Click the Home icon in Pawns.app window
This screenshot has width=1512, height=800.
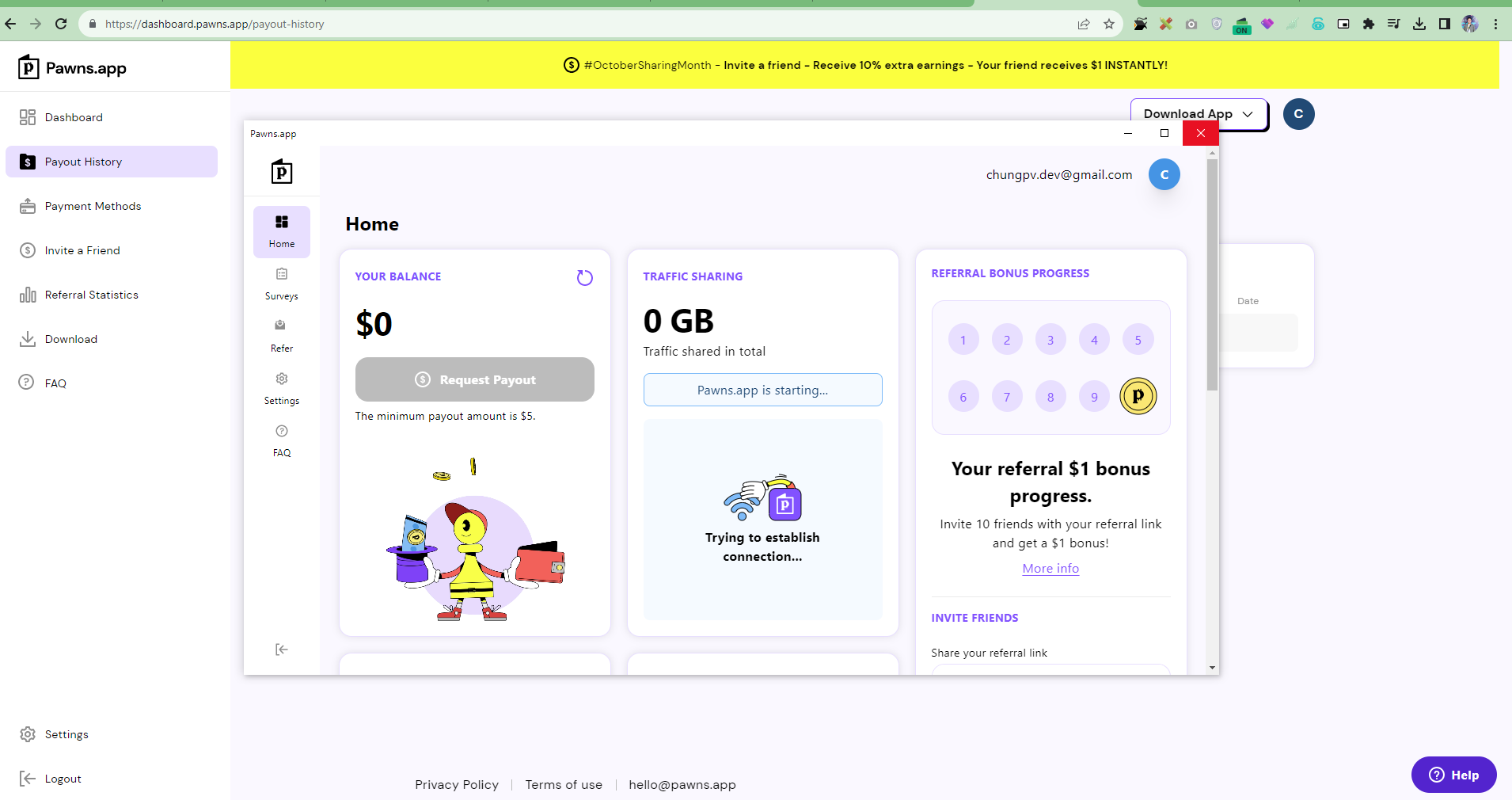coord(282,231)
